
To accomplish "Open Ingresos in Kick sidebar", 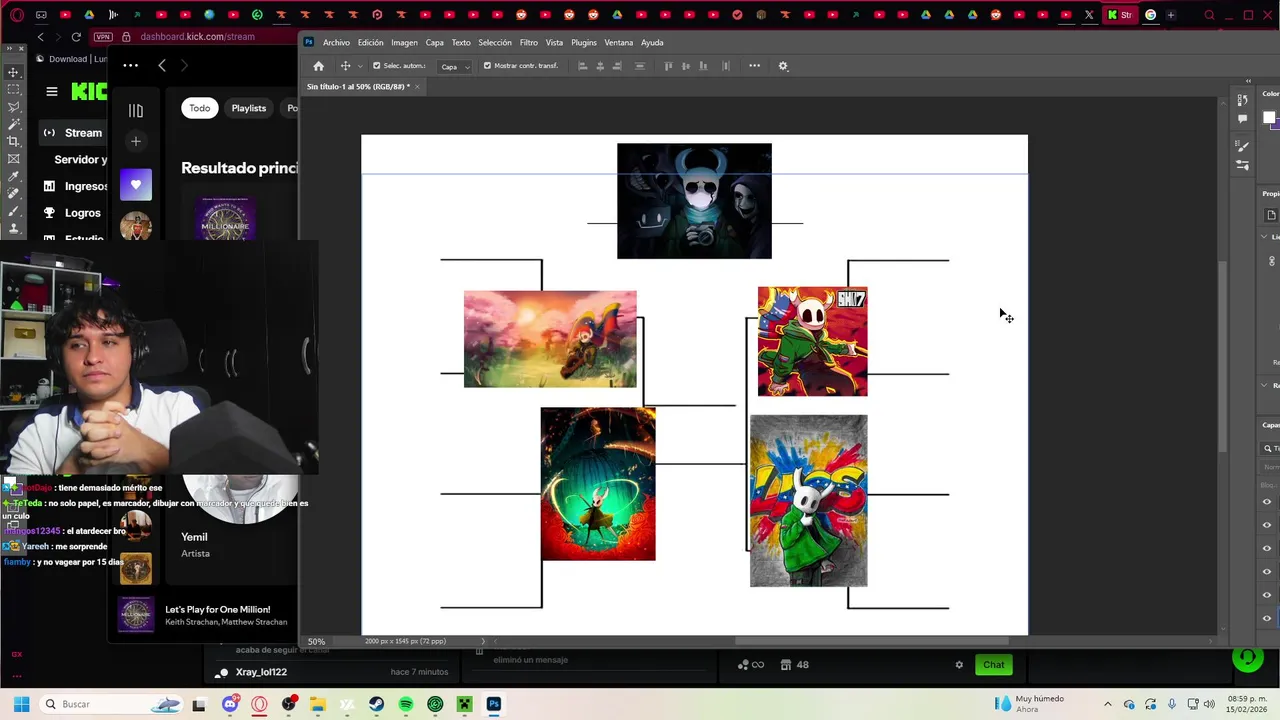I will click(x=76, y=186).
